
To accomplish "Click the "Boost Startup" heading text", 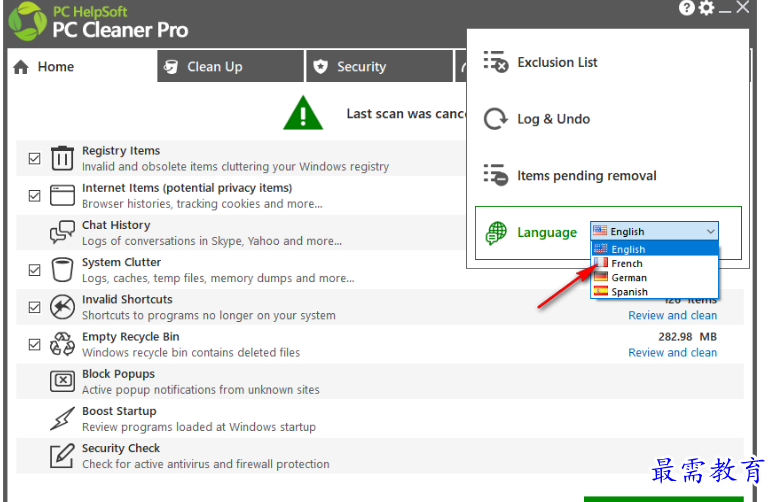I will 119,411.
